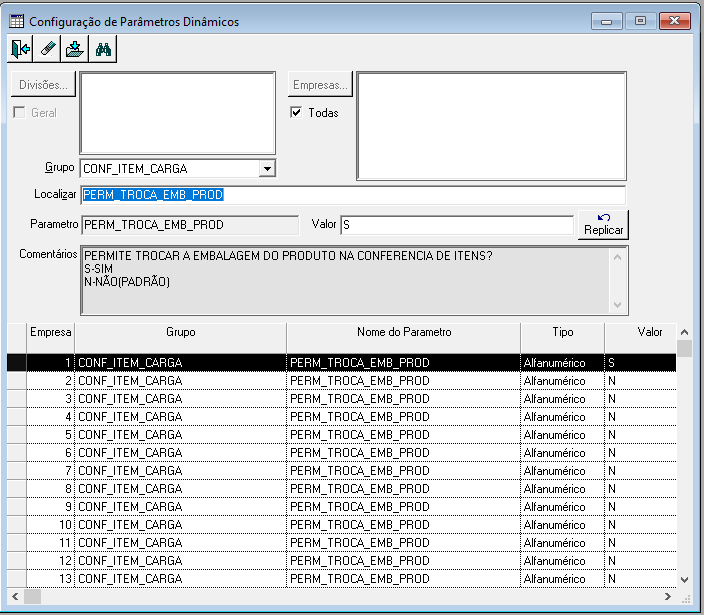Click the Empresa column header

tap(50, 338)
